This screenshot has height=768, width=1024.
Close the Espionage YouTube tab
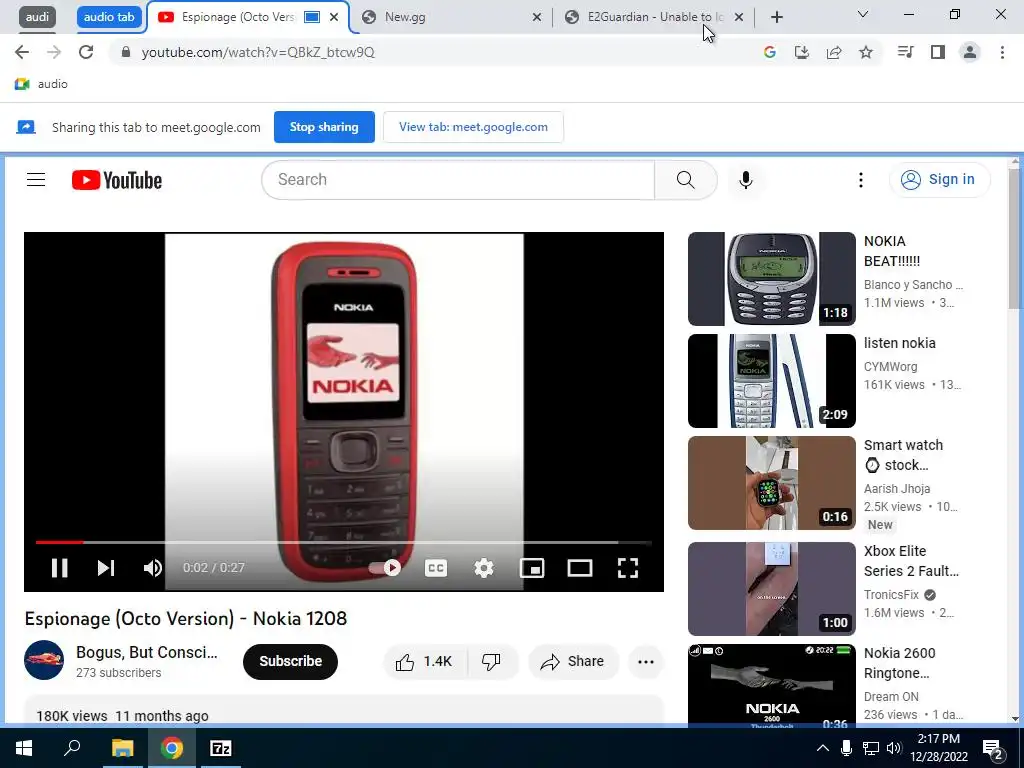tap(334, 17)
